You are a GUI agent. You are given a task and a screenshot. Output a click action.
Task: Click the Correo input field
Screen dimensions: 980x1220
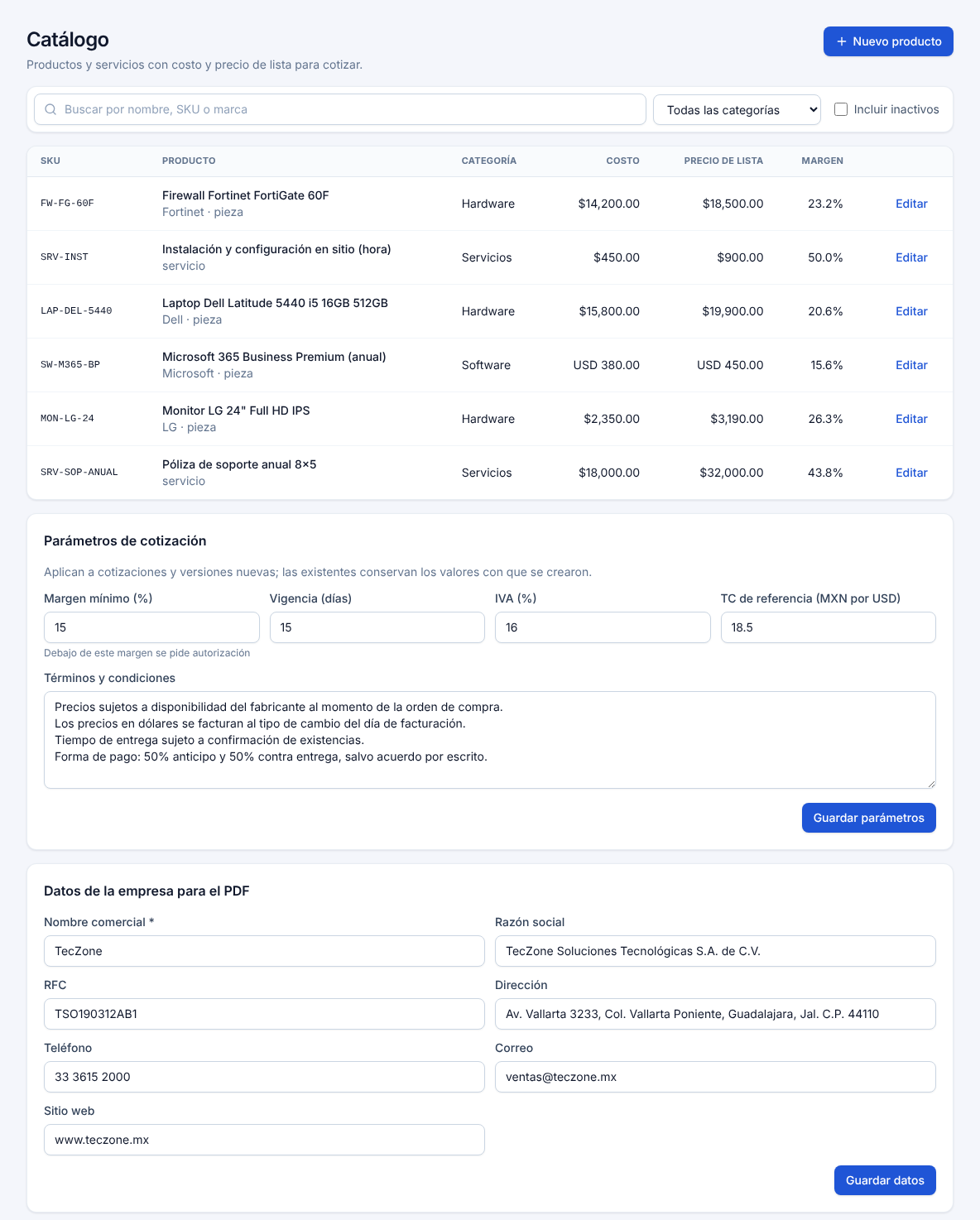[715, 1077]
